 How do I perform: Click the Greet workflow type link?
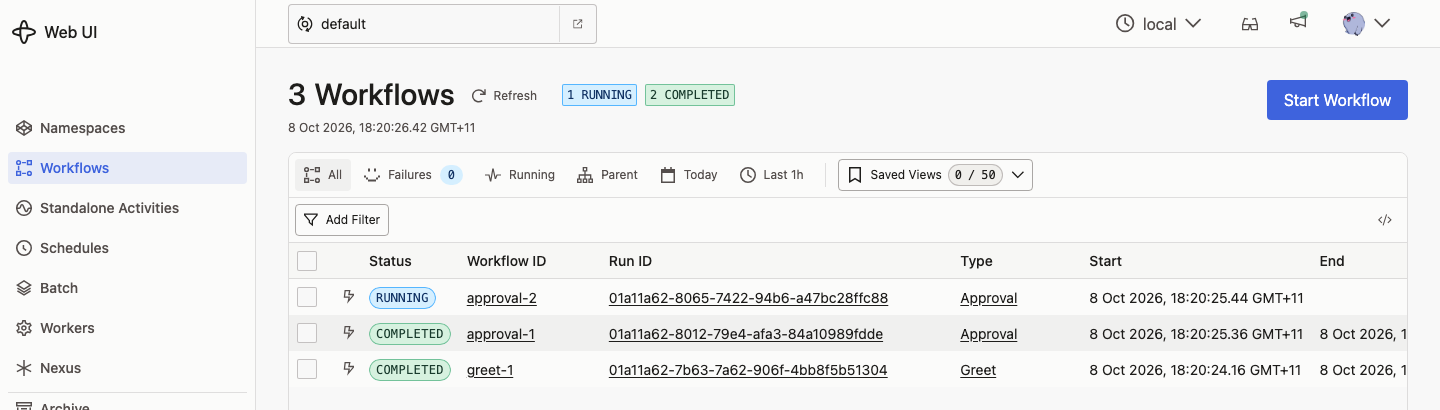(x=978, y=370)
